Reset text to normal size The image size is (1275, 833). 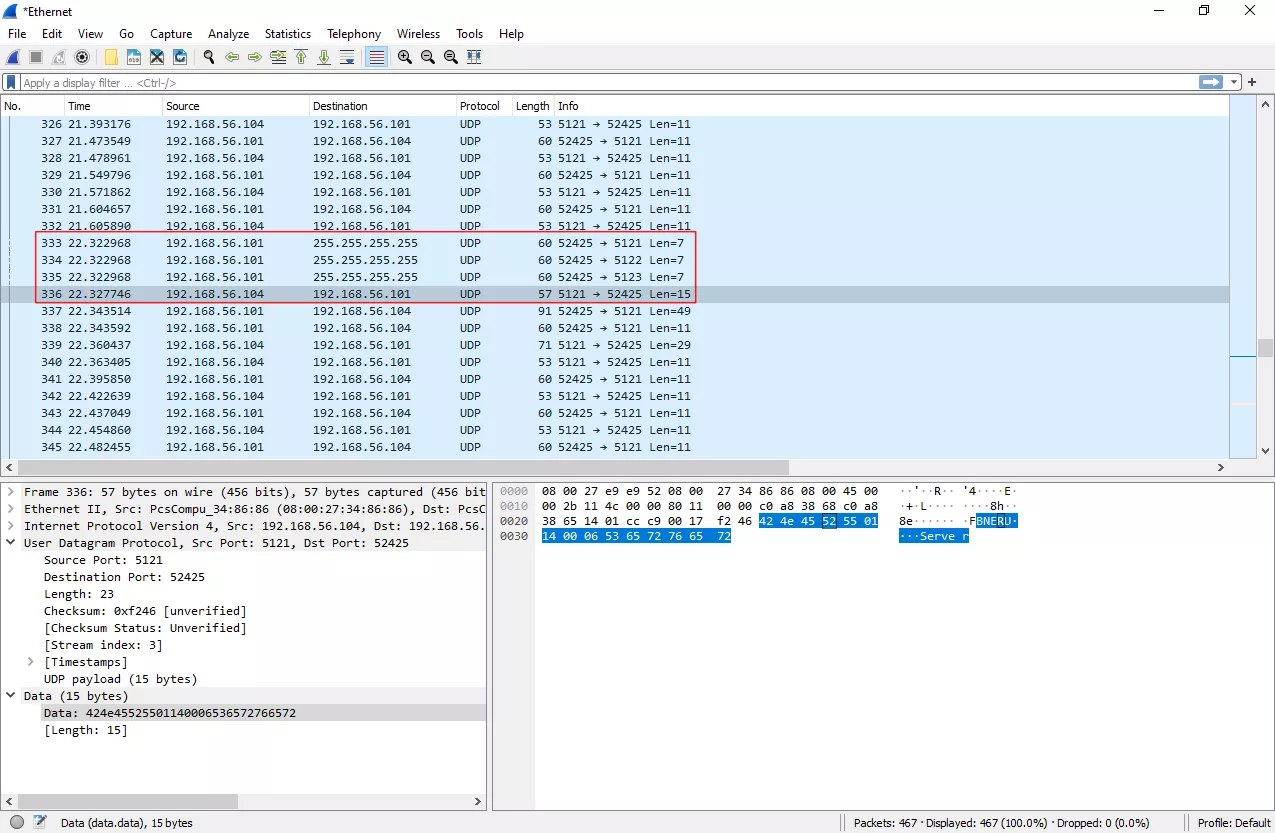coord(451,57)
